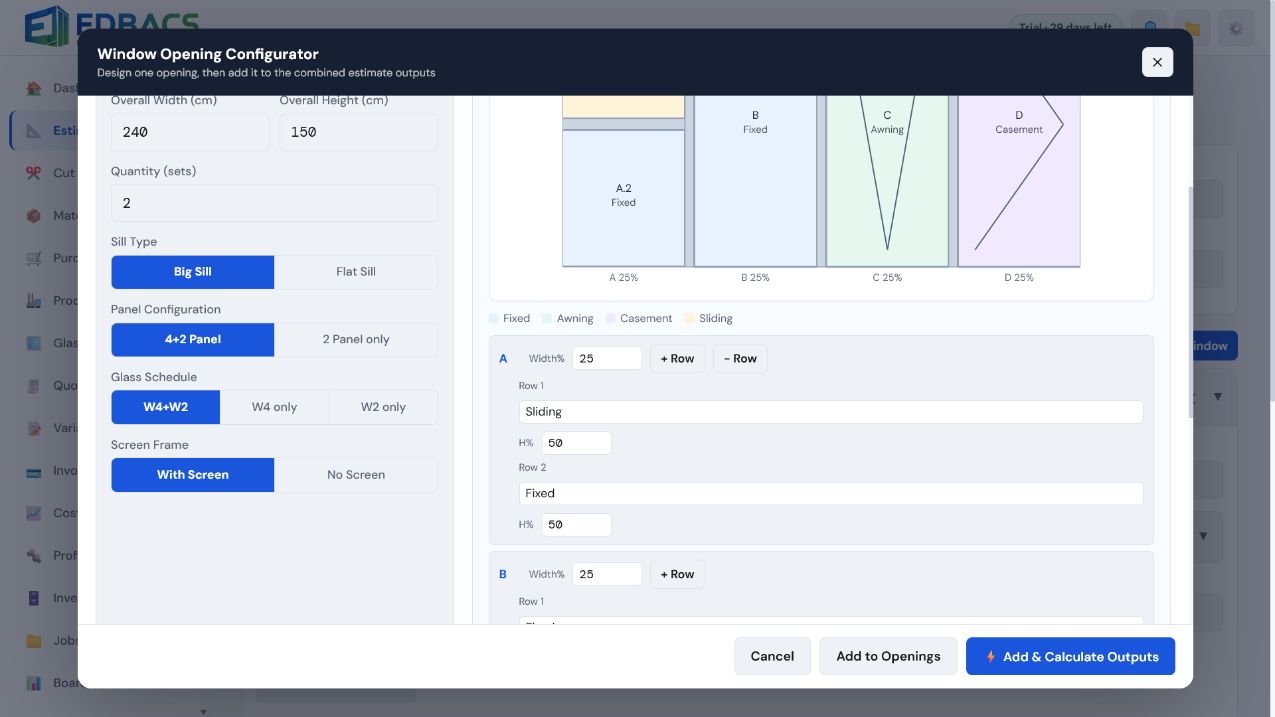Click the settings gear icon in header
1275x717 pixels.
1236,28
